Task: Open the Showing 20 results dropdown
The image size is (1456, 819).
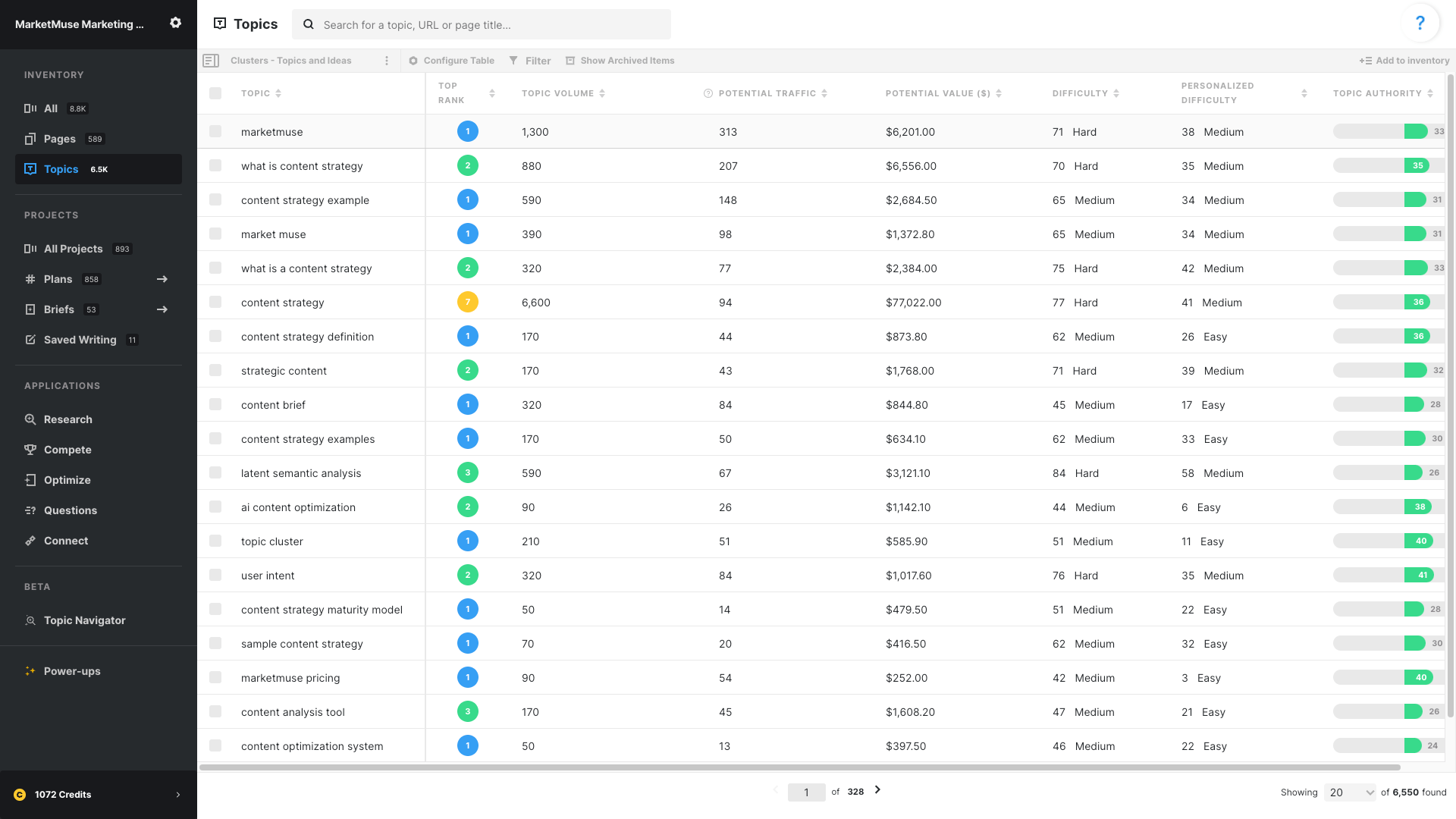Action: (x=1350, y=792)
